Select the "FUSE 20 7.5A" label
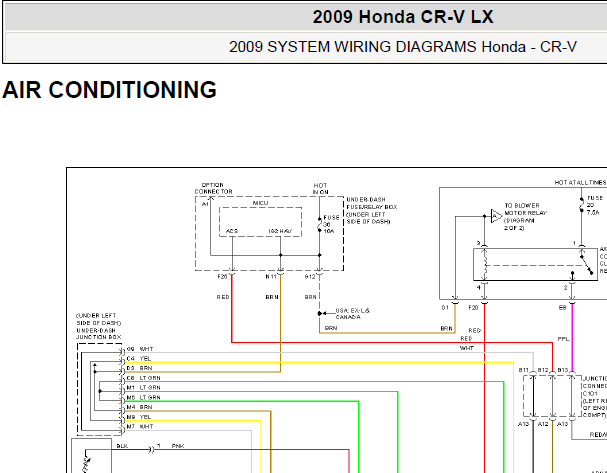 point(595,205)
